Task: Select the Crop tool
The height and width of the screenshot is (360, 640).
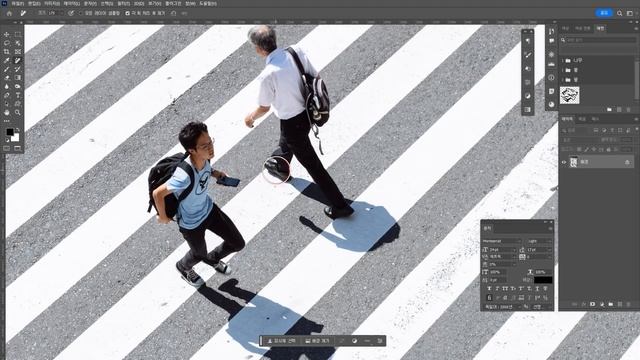Action: (7, 52)
